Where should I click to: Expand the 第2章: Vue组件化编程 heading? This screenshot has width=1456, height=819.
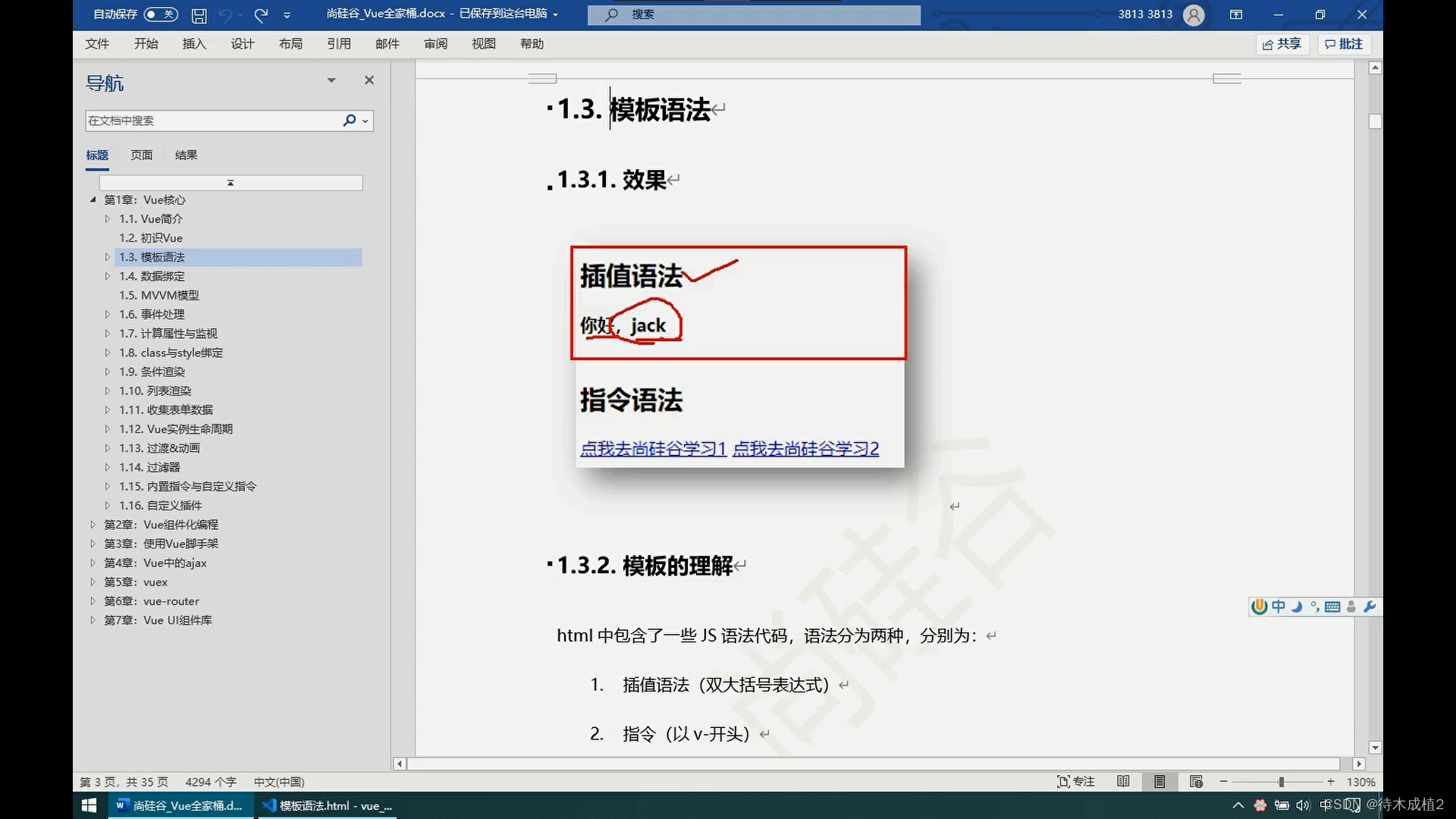click(x=93, y=525)
